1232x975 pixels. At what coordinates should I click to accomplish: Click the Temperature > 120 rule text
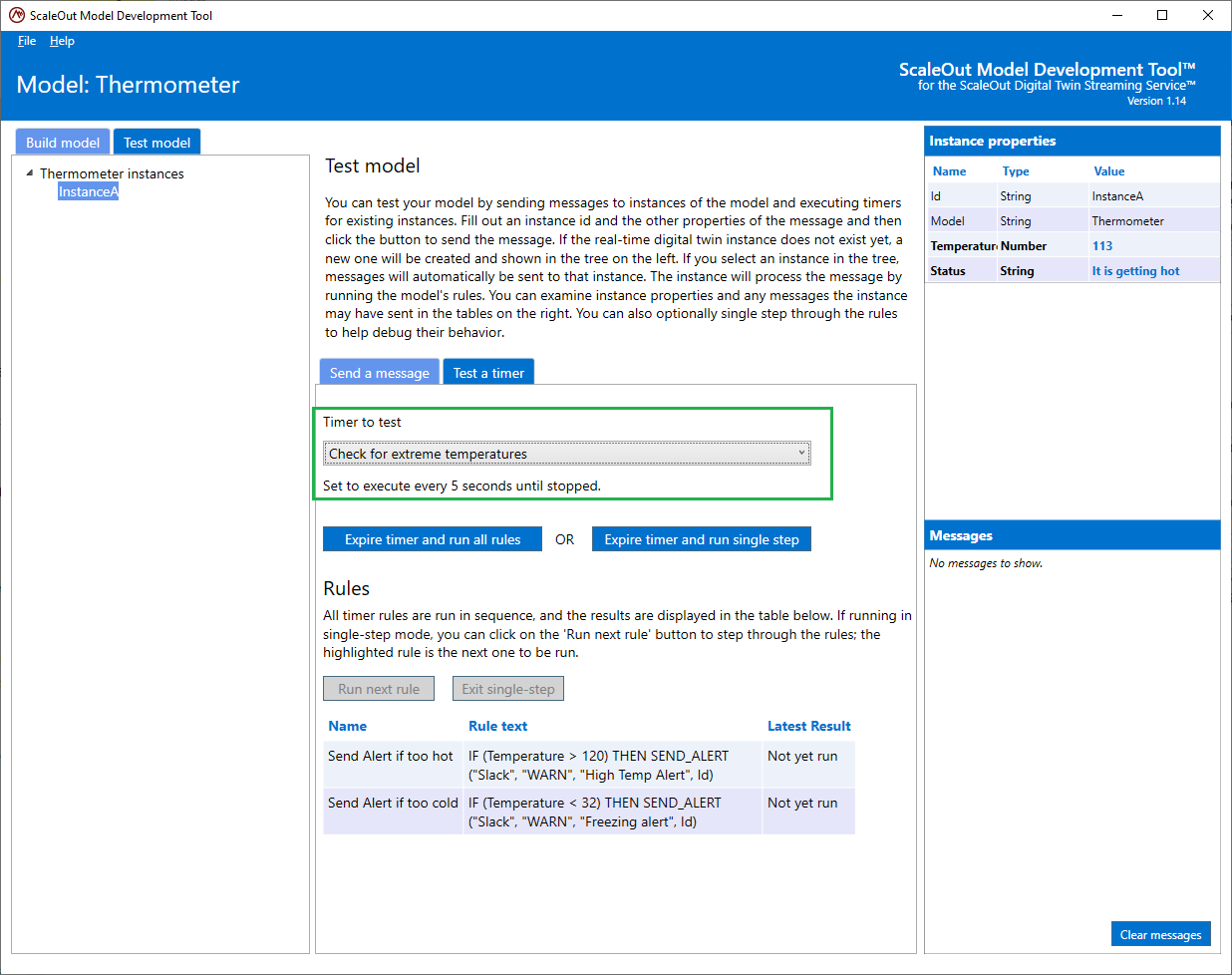599,765
